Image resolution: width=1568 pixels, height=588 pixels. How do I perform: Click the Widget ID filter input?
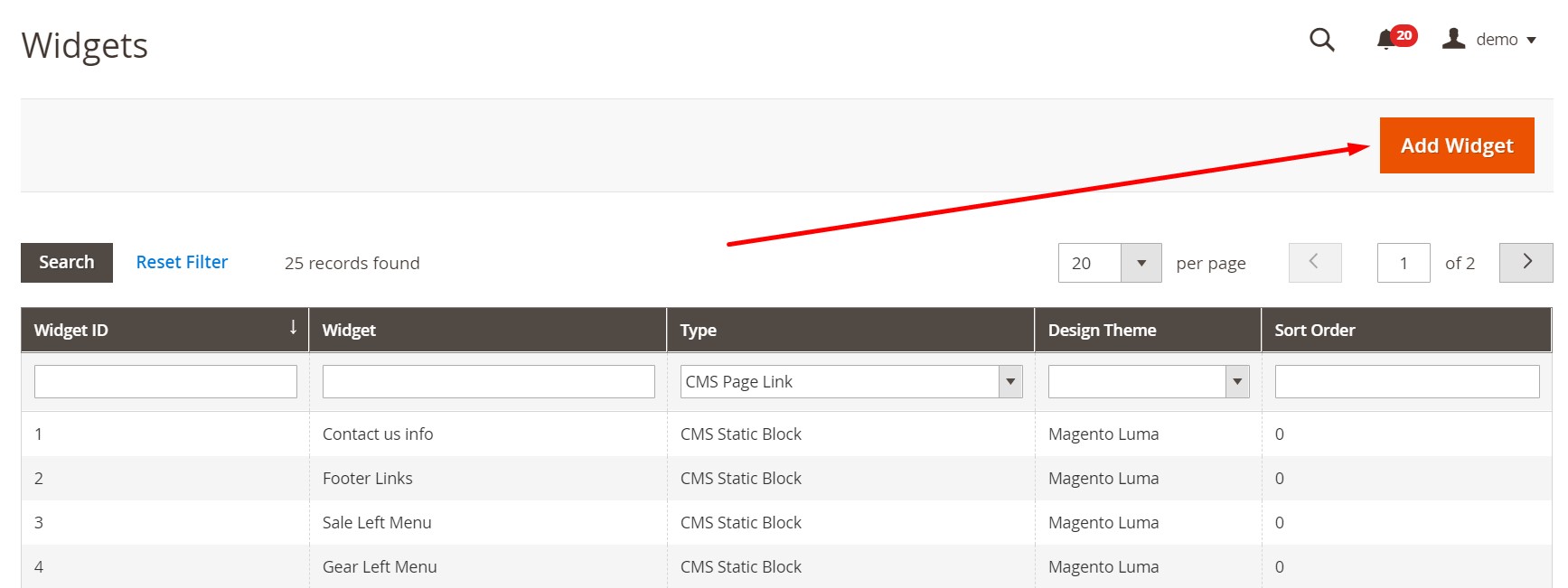click(x=165, y=382)
